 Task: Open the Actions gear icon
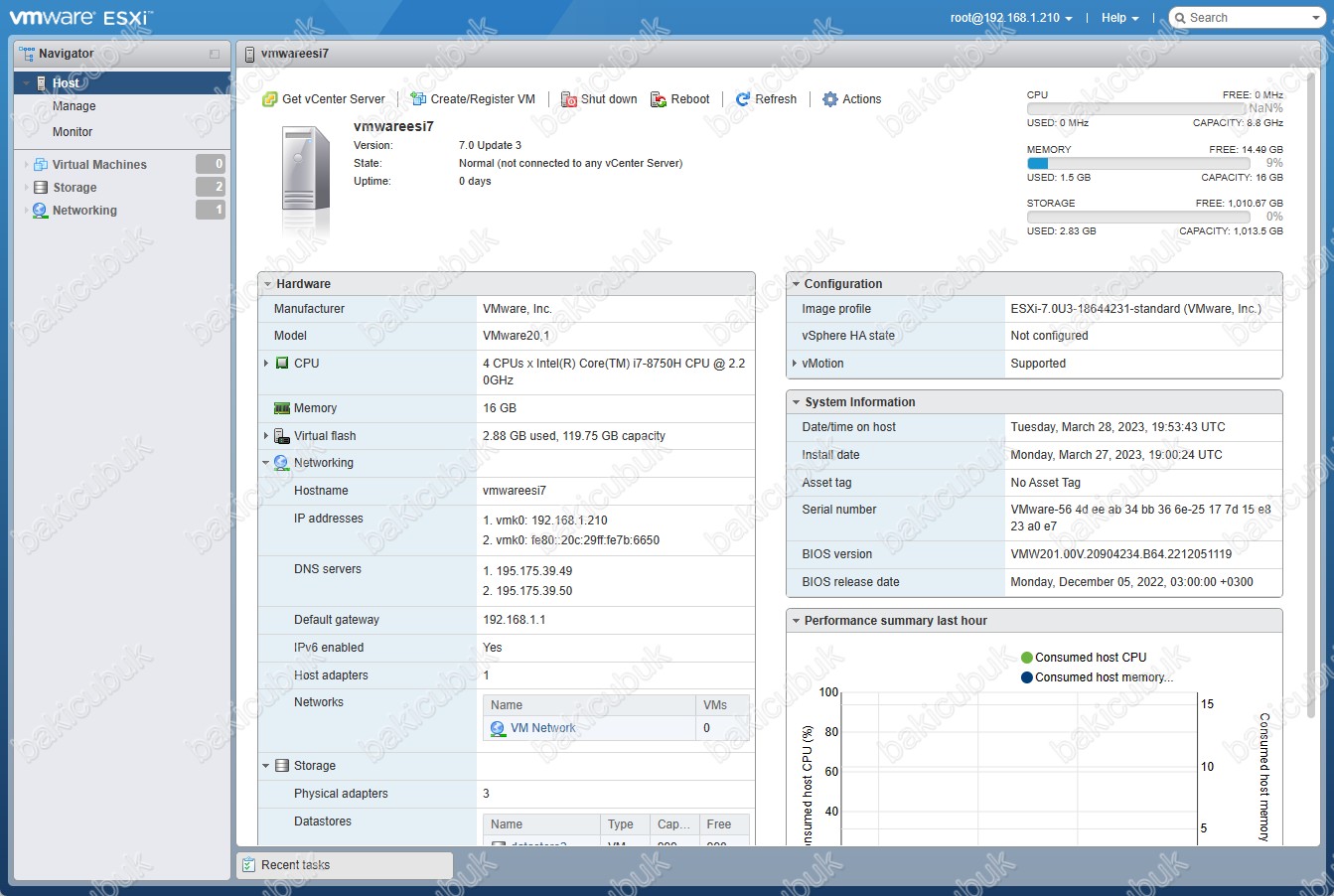pos(830,99)
